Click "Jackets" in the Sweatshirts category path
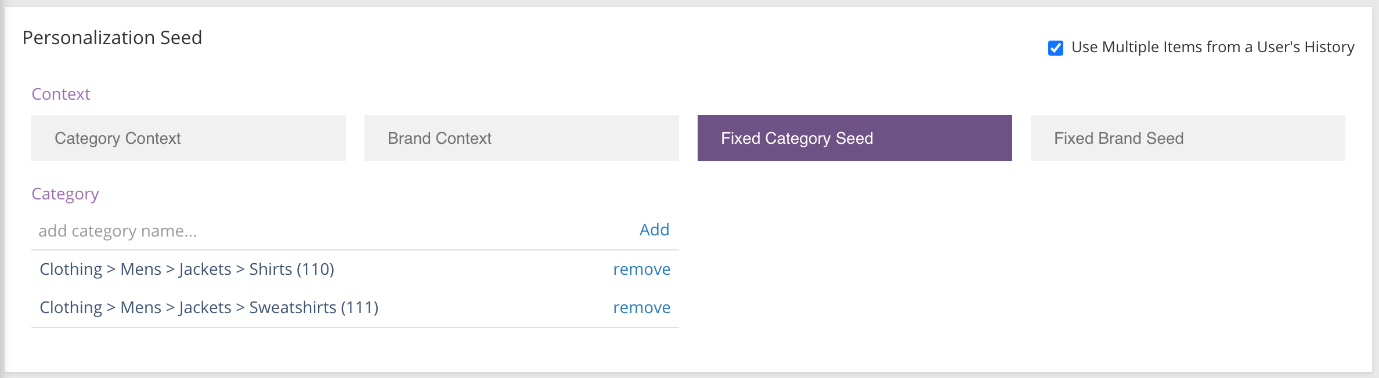Viewport: 1379px width, 378px height. (205, 307)
